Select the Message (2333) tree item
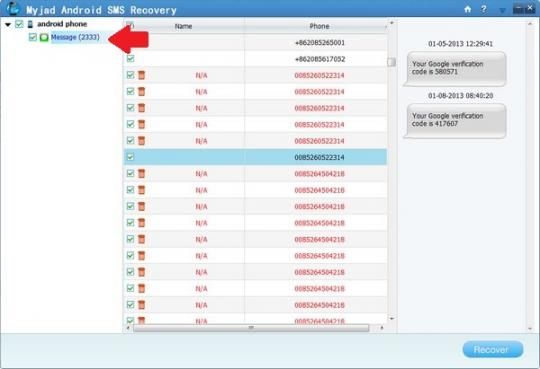Image resolution: width=540 pixels, height=369 pixels. click(x=75, y=37)
